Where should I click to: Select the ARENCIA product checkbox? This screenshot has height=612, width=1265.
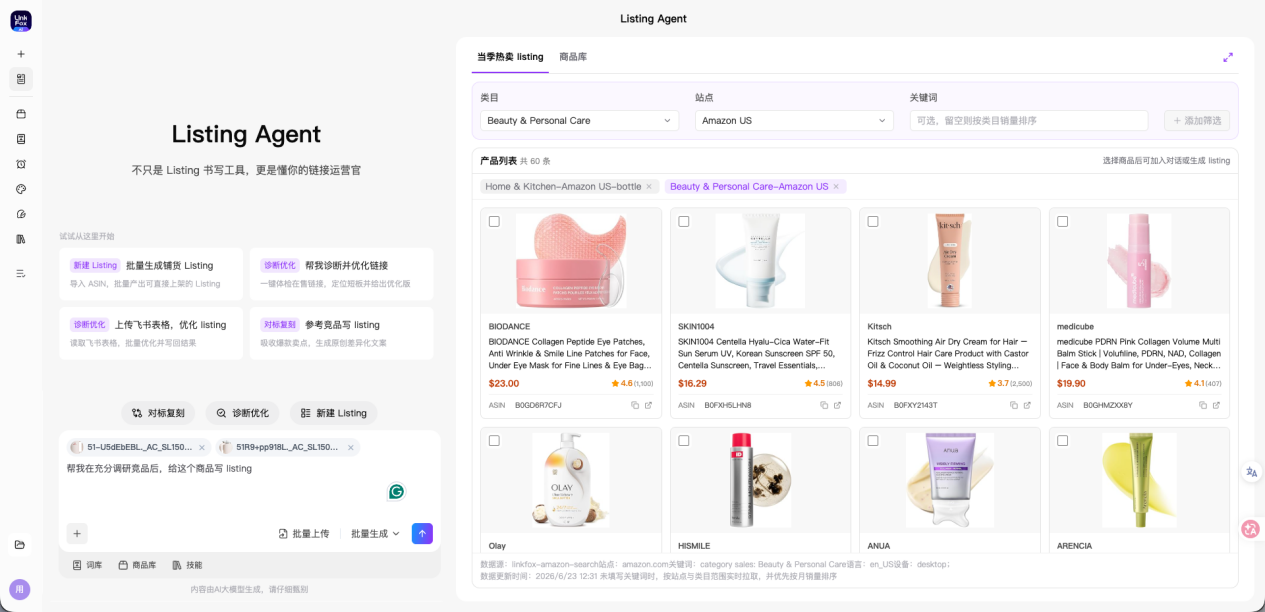click(1062, 440)
